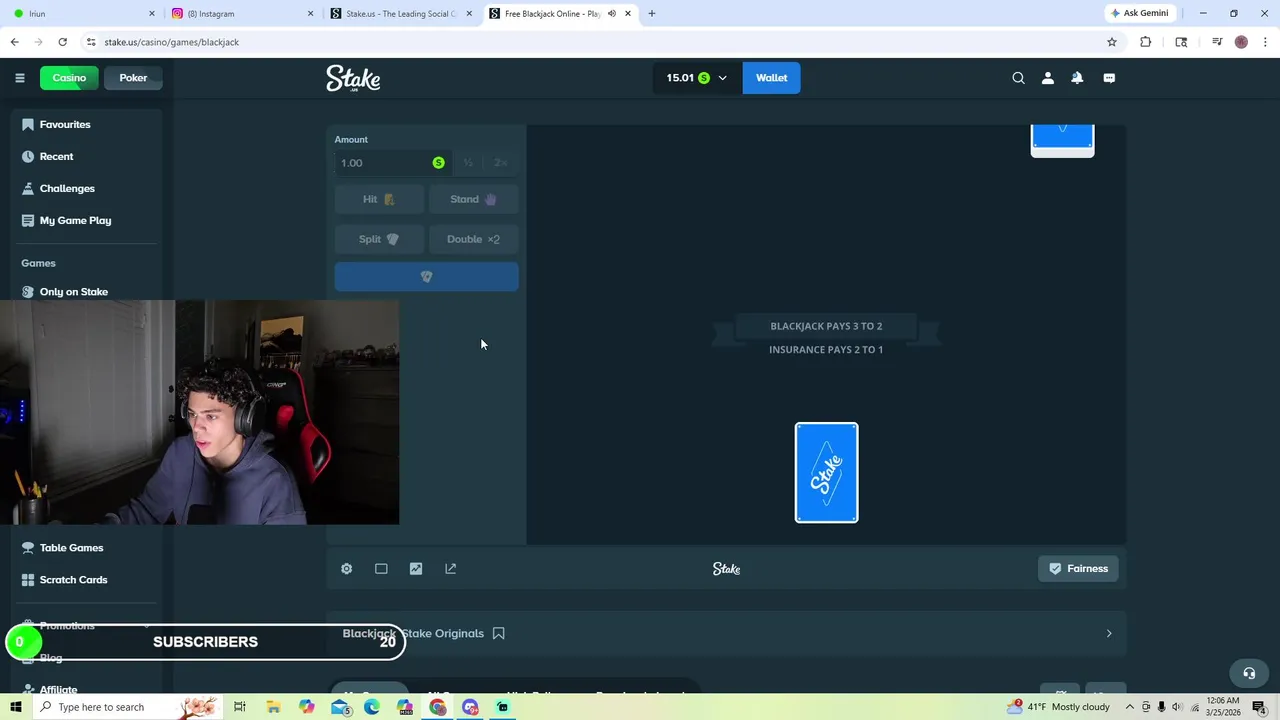Screen dimensions: 1280x720
Task: Open the Chrome three-dot menu
Action: [x=1265, y=42]
